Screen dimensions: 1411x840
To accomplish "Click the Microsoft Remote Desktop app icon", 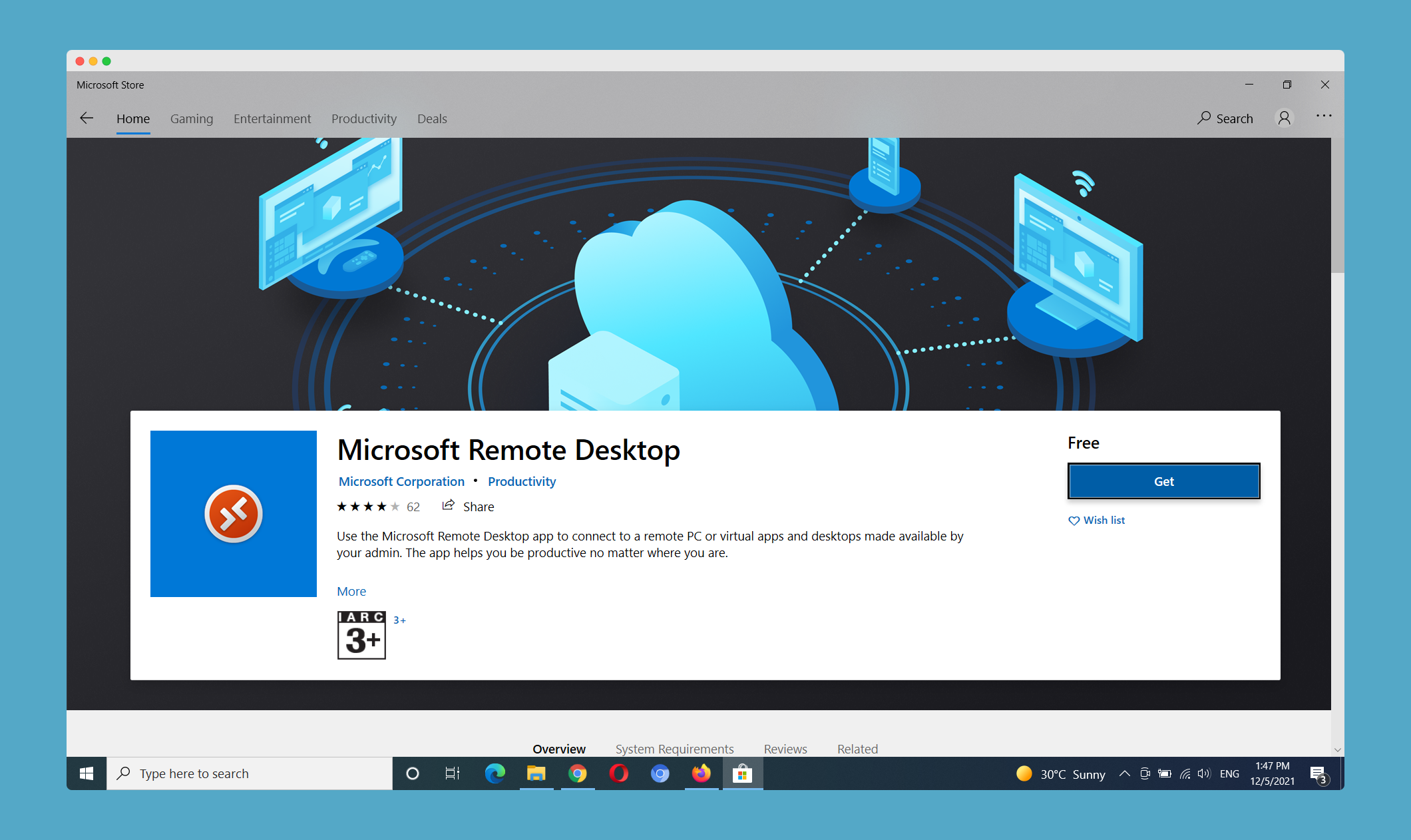I will tap(234, 514).
